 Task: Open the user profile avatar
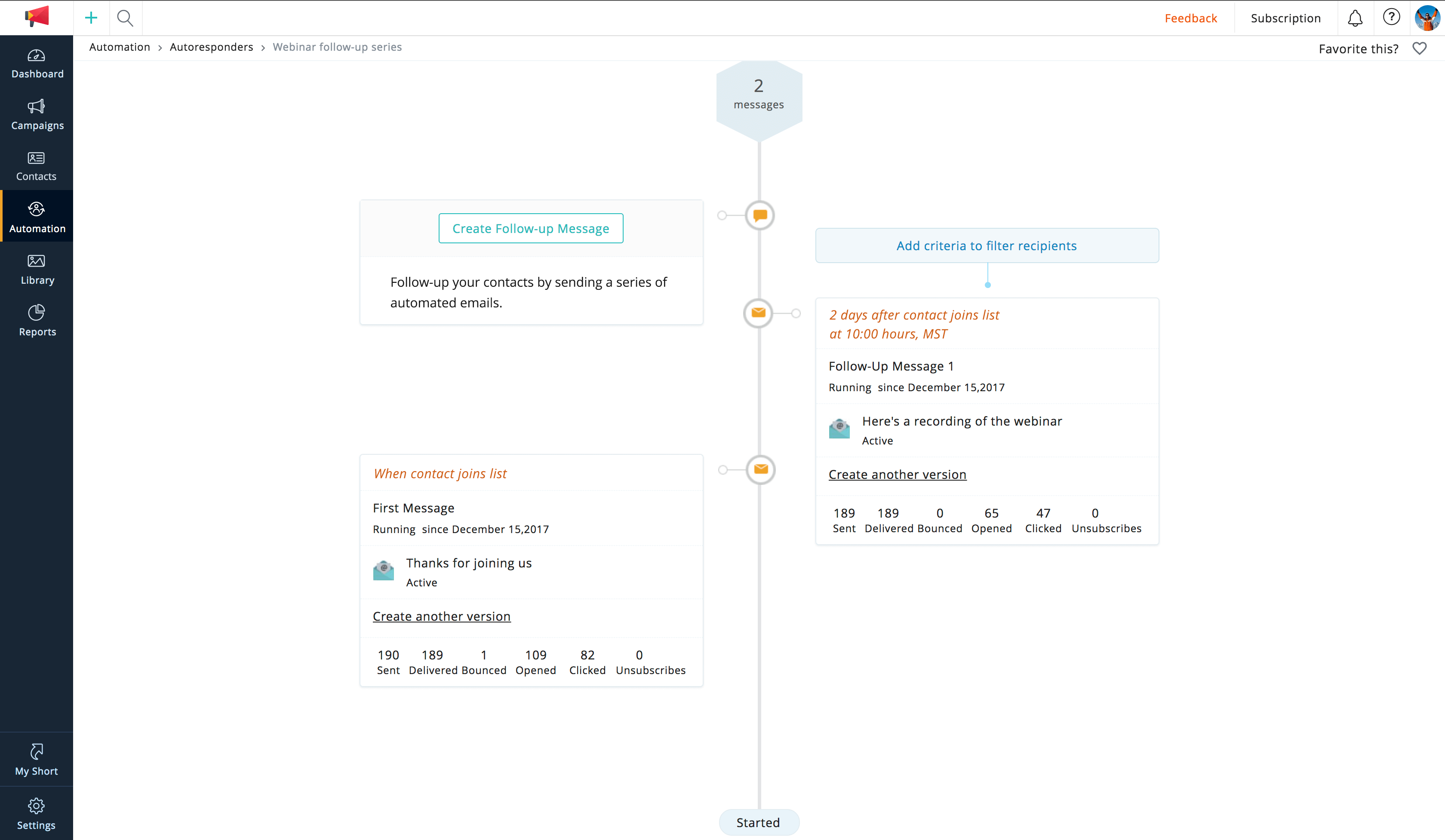pos(1427,18)
